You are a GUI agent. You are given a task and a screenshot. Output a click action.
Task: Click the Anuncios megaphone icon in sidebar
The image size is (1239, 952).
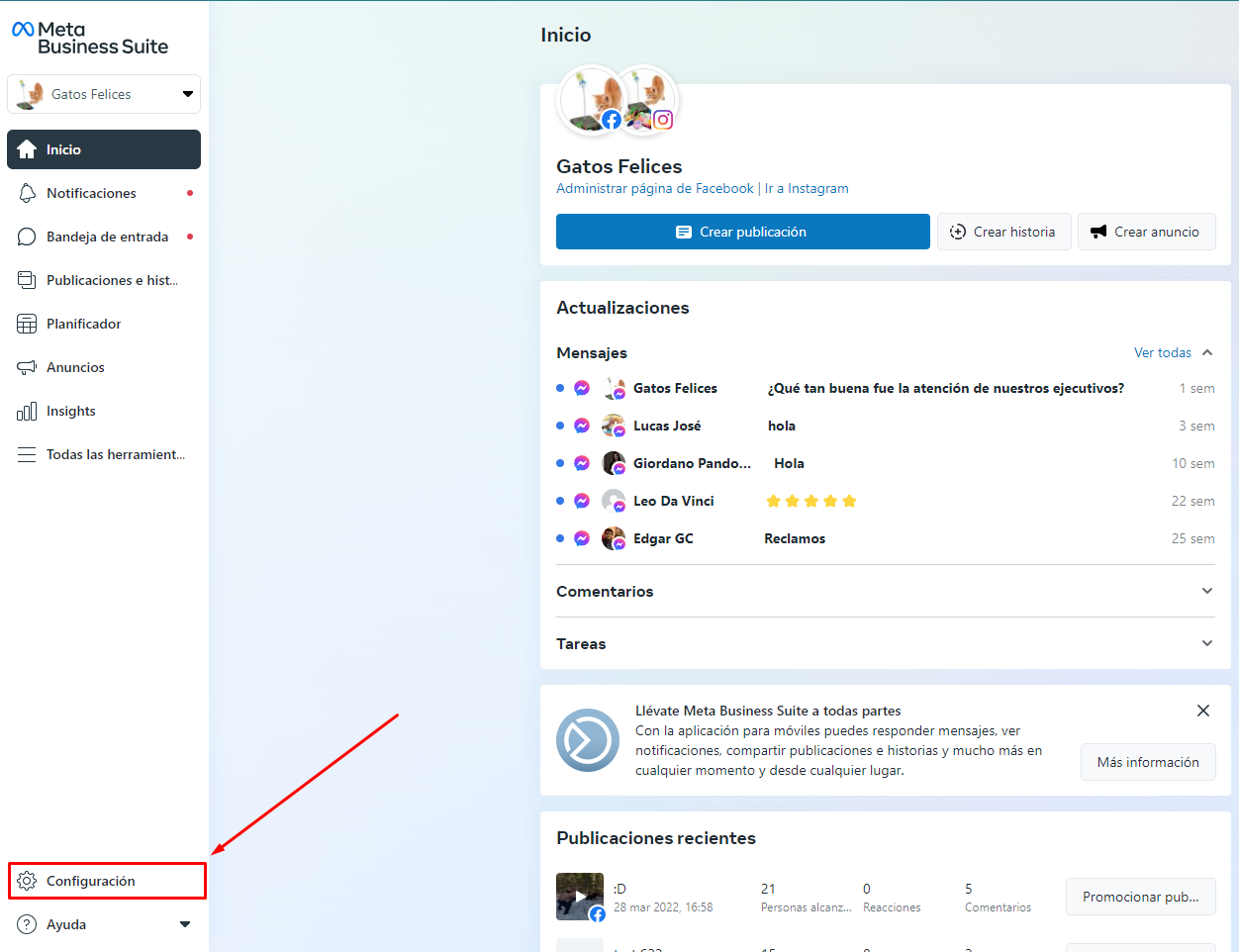(x=27, y=367)
